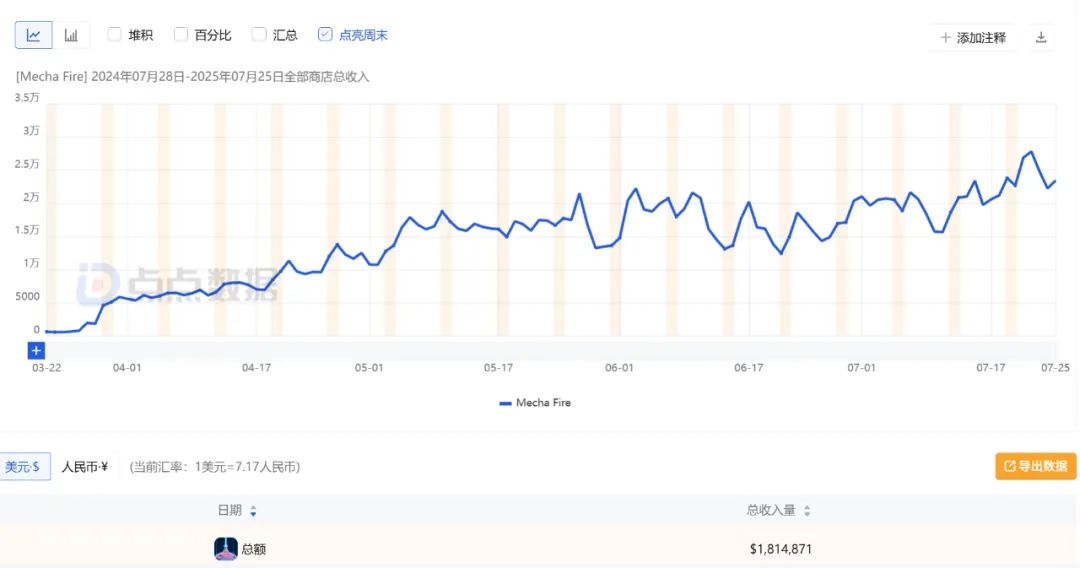Enable the 百分比 checkbox

[x=181, y=34]
